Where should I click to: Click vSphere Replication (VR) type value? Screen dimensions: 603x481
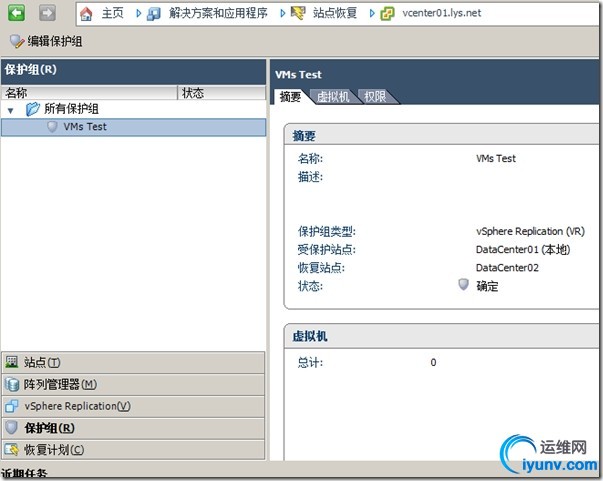(530, 231)
